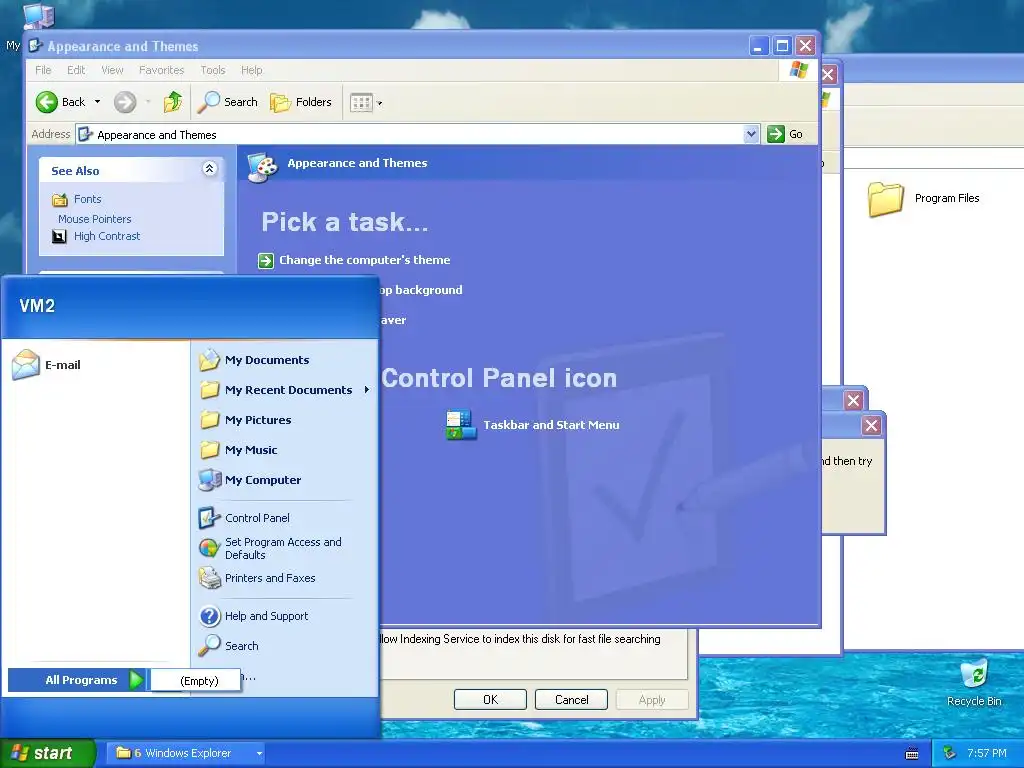Click Search in the start menu
The height and width of the screenshot is (768, 1024).
(242, 646)
